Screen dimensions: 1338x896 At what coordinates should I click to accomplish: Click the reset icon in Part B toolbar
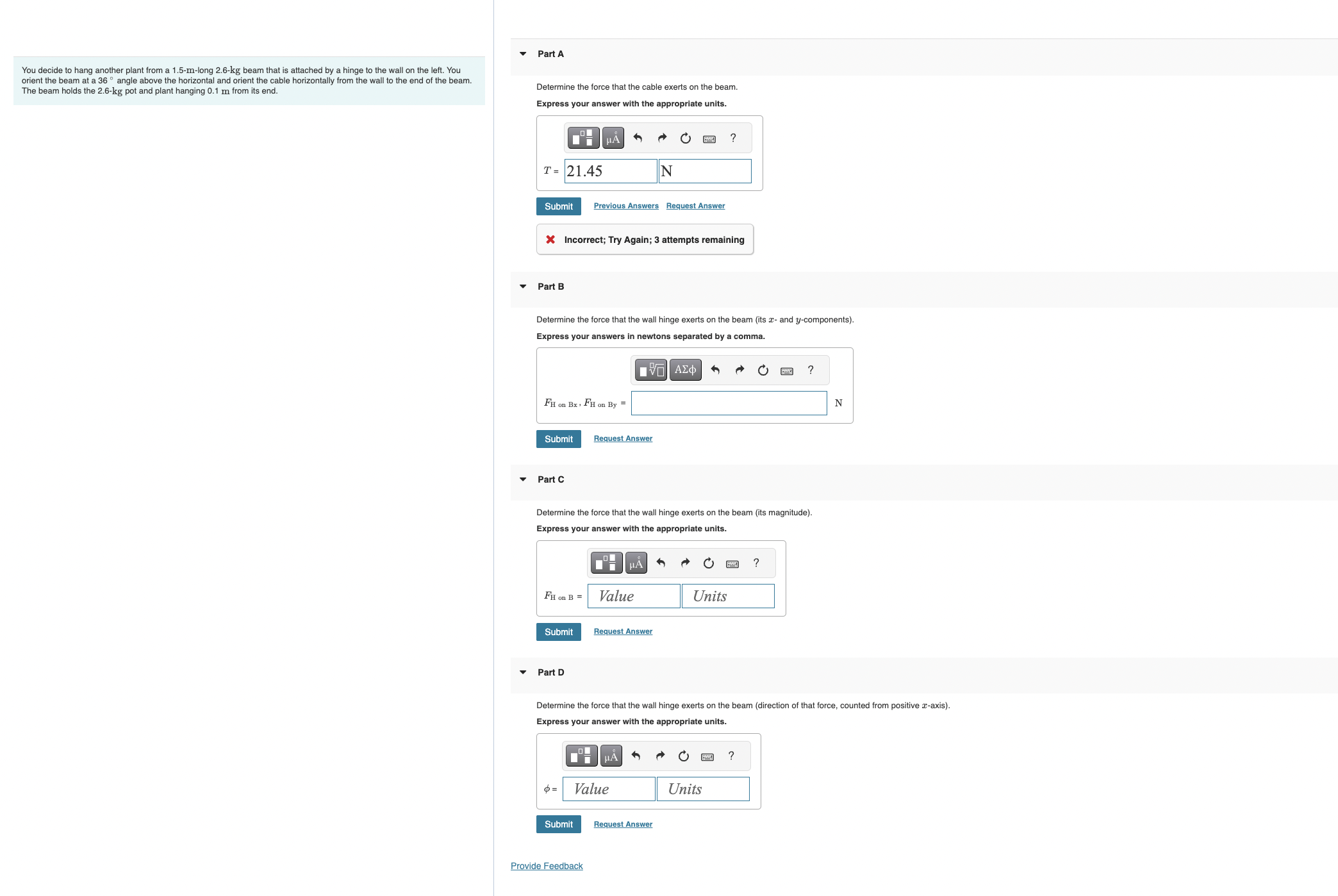[x=763, y=370]
